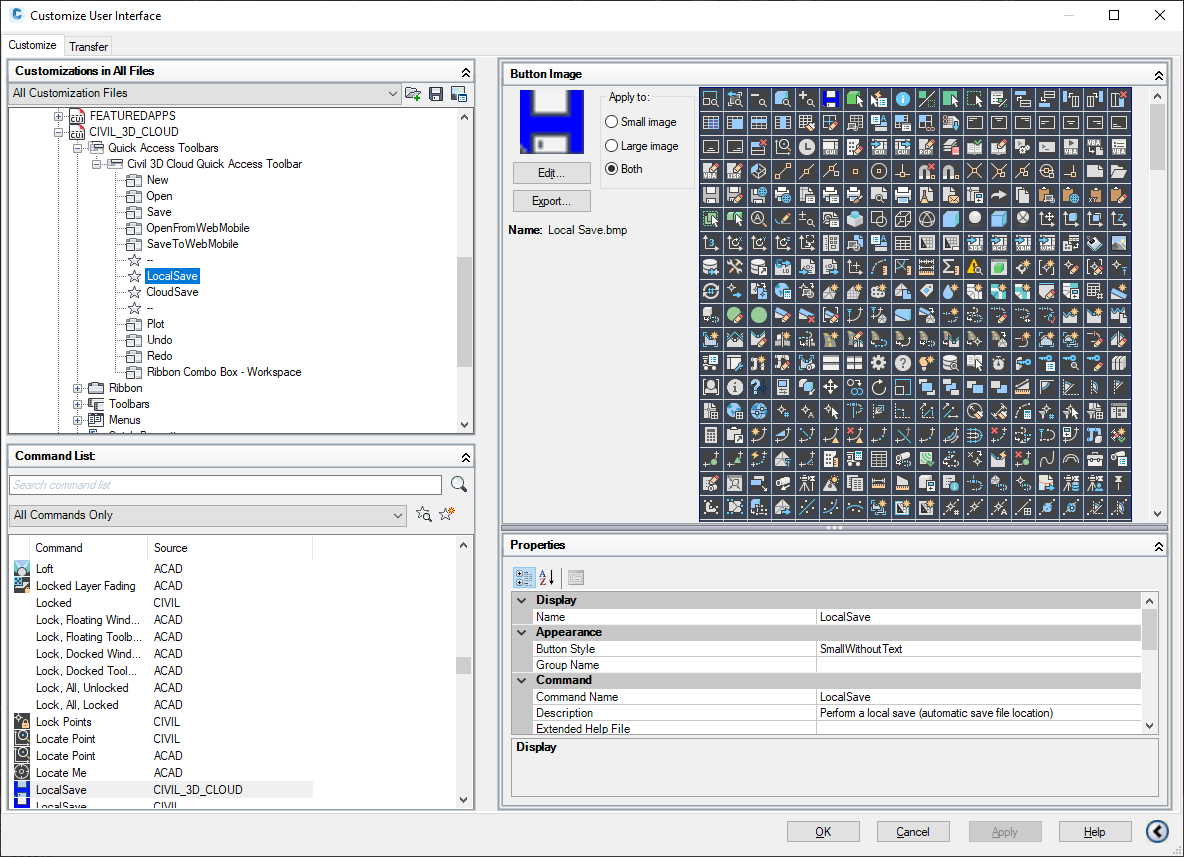Screen dimensions: 1184x857
Task: Collapse the Customizations in All Files panel
Action: click(466, 72)
